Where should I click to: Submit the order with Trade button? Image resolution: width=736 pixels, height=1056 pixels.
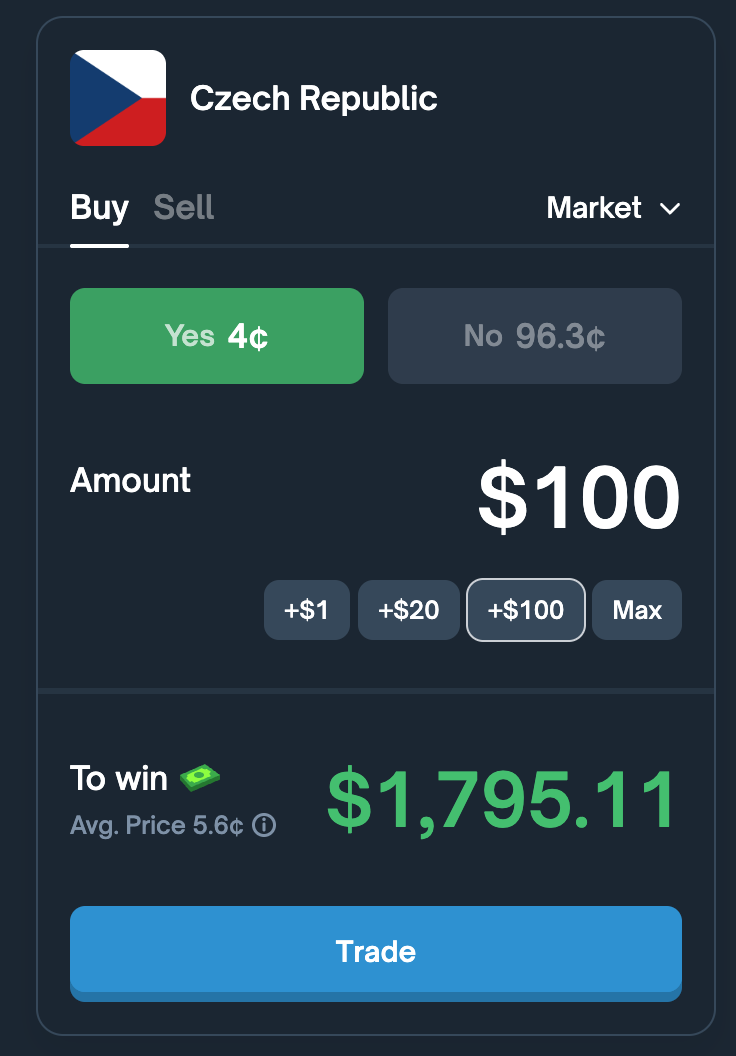click(376, 951)
